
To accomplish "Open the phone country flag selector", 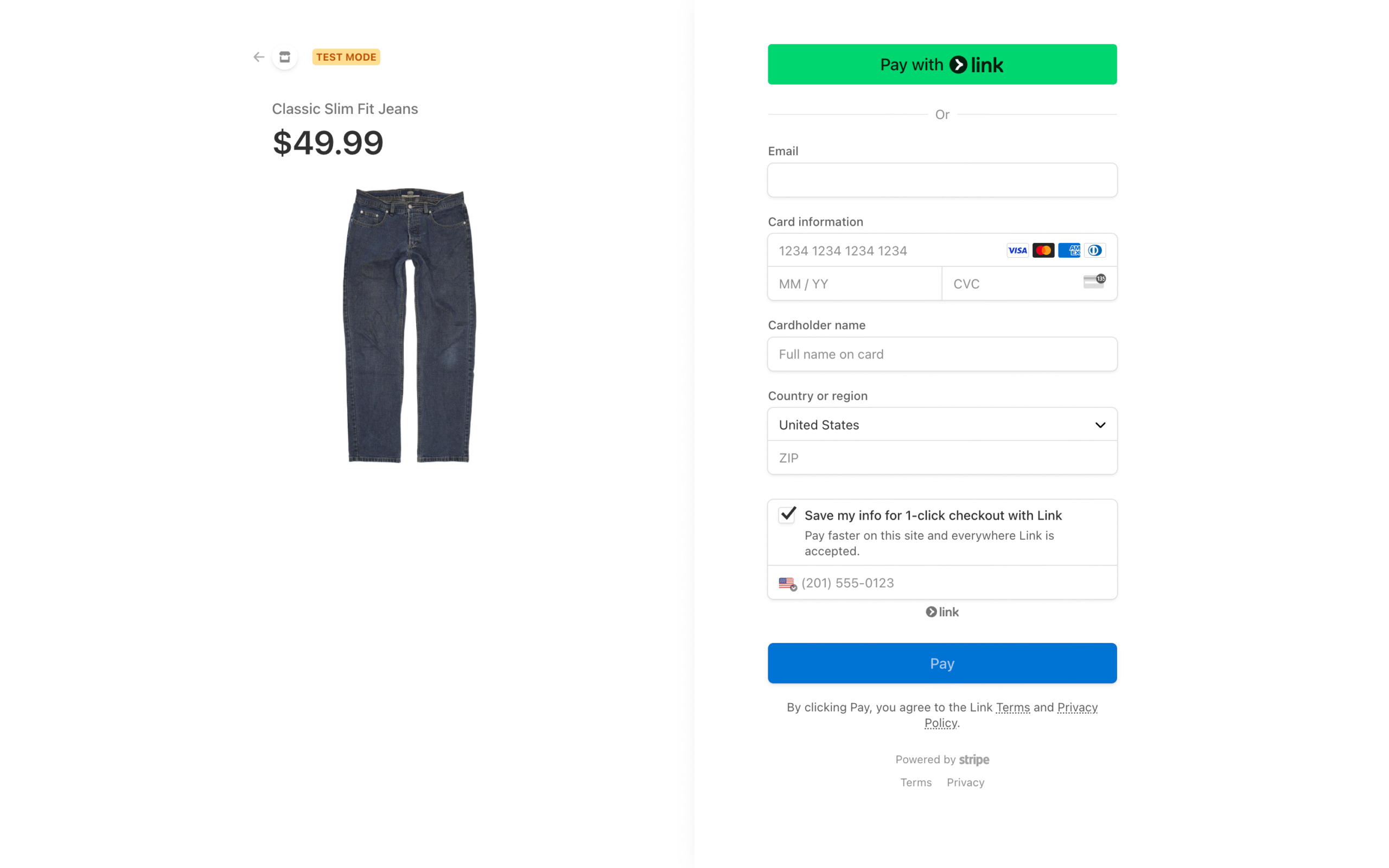I will click(787, 583).
